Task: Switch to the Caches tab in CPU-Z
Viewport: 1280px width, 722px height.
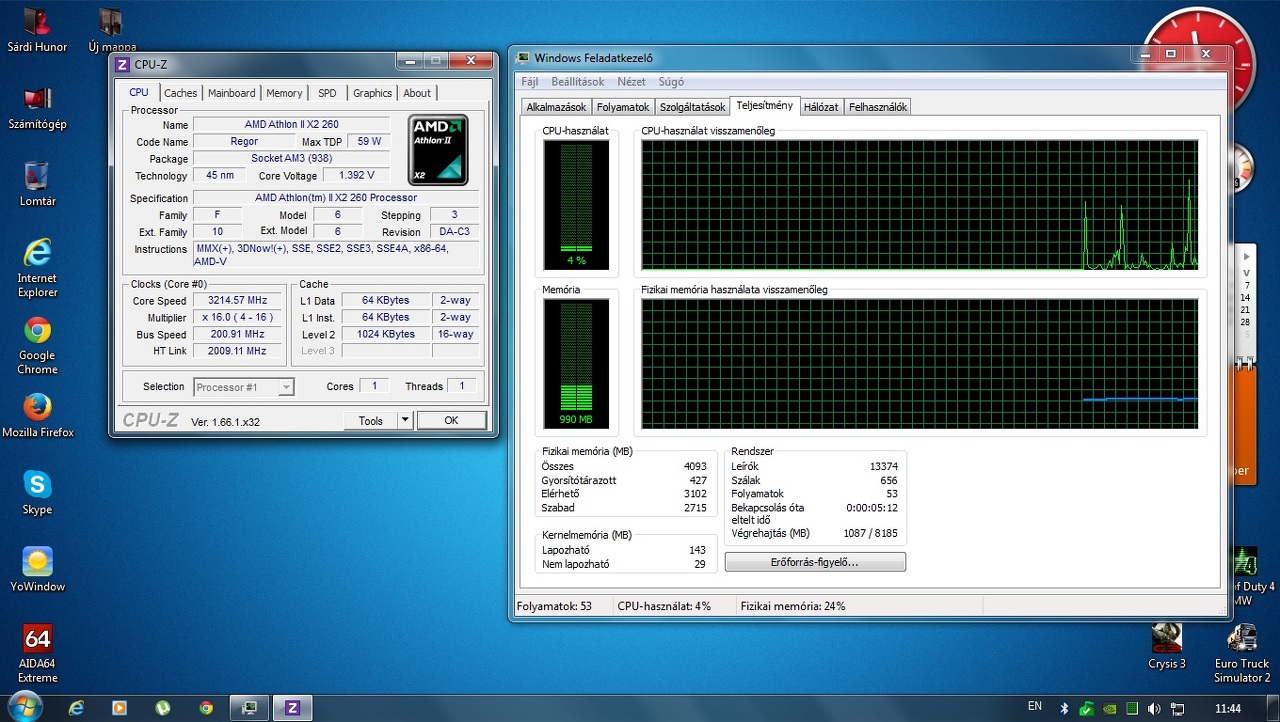Action: click(180, 93)
